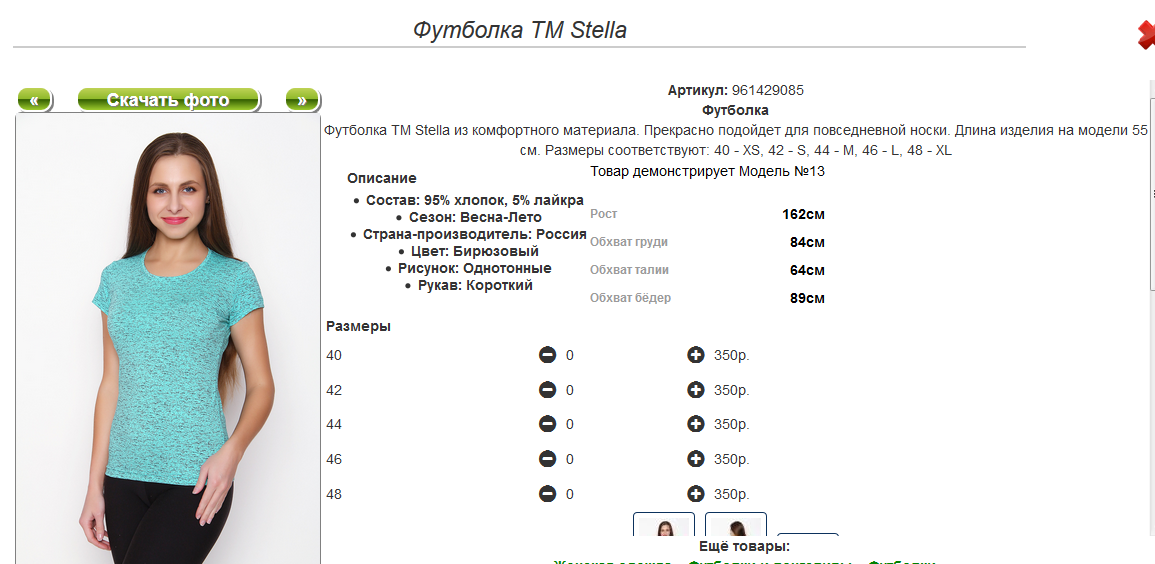Click the Описание heading

pyautogui.click(x=382, y=178)
